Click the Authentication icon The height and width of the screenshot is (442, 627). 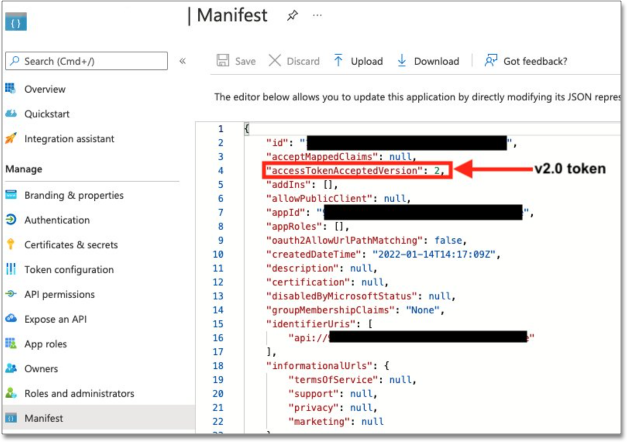point(11,220)
